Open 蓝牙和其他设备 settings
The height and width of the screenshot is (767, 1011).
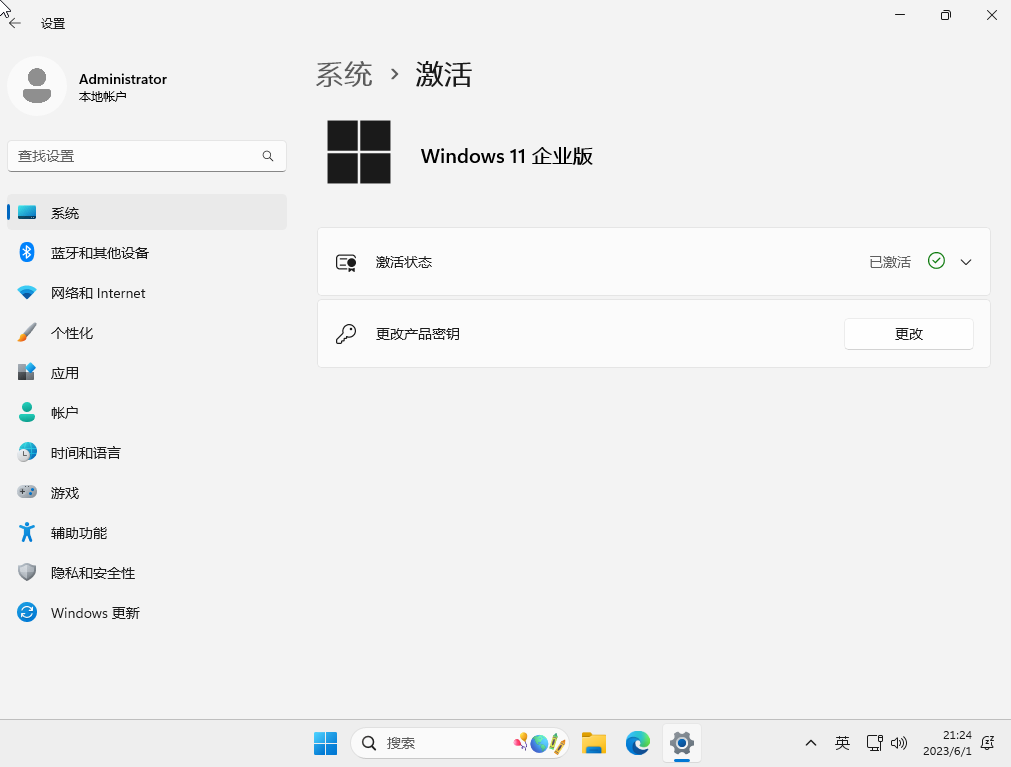[x=146, y=253]
